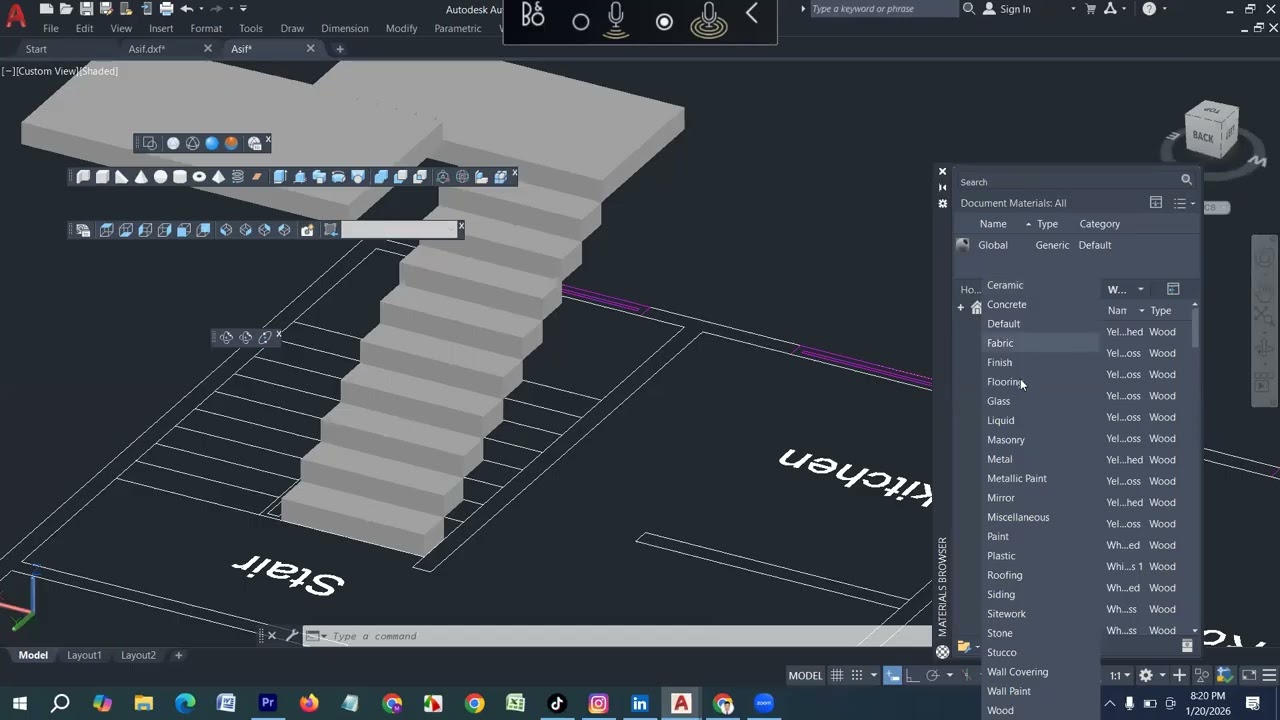This screenshot has width=1280, height=720.
Task: Open the annotation scale 1:1 dropdown
Action: [1120, 676]
